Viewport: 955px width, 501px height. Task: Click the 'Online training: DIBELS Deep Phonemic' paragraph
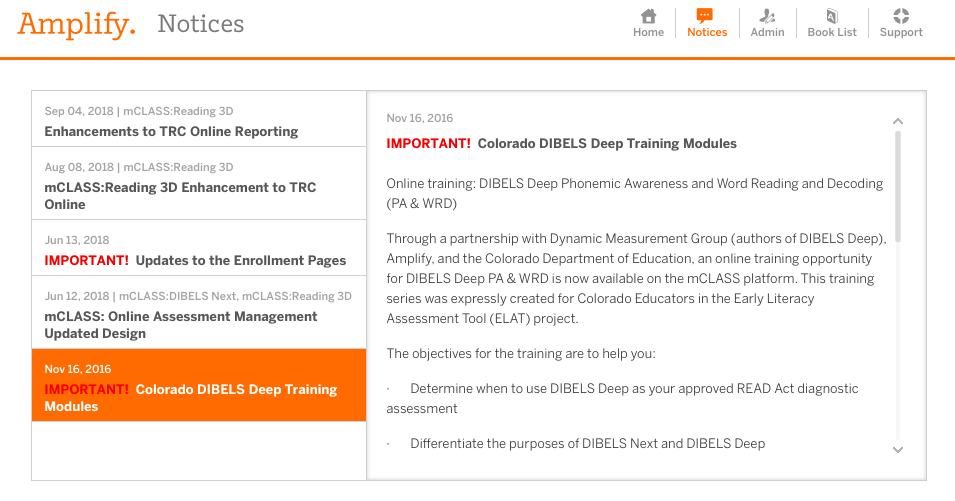pos(635,194)
